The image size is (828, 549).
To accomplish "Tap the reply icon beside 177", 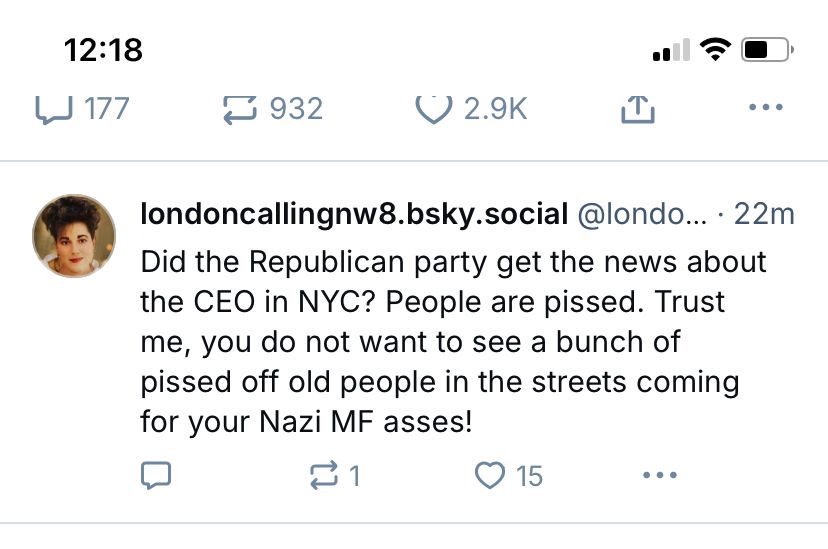I will (x=50, y=108).
